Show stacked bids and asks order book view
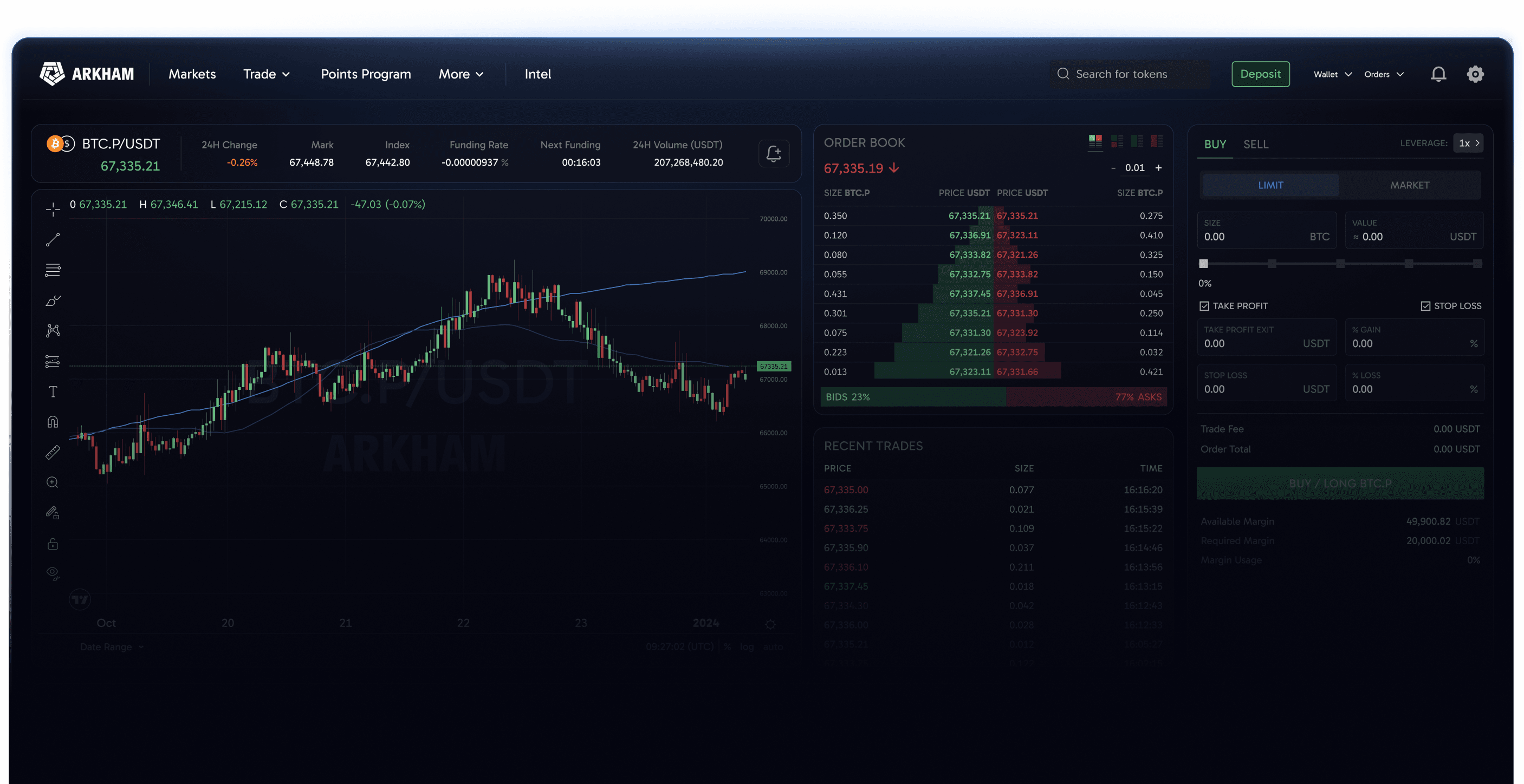Screen dimensions: 1524x784 tap(1117, 141)
